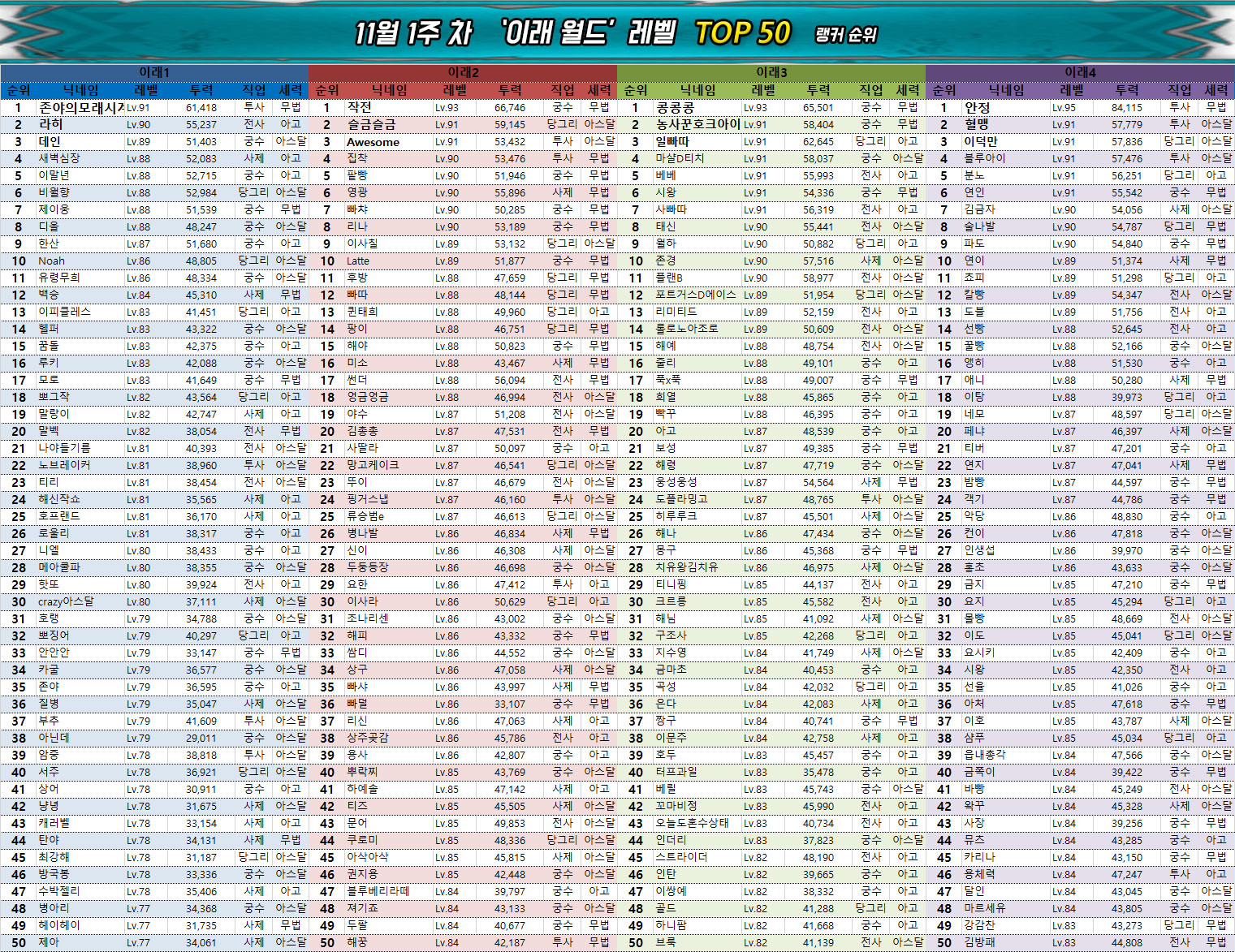Click the nickname Latte in 이래2

[x=358, y=261]
